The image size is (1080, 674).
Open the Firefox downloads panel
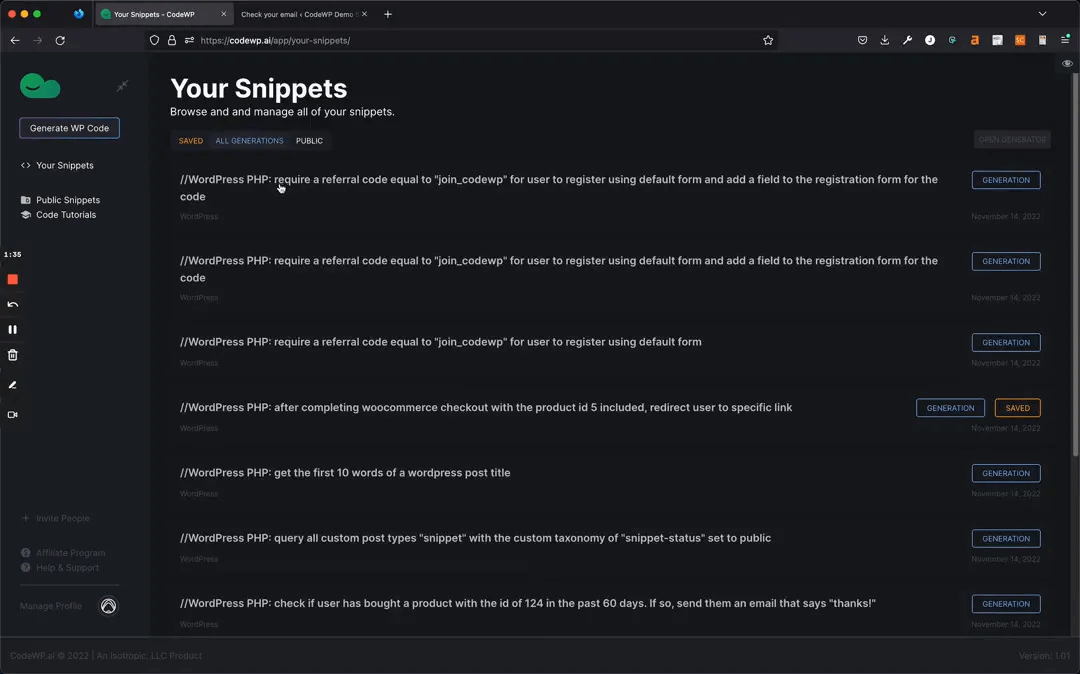885,41
